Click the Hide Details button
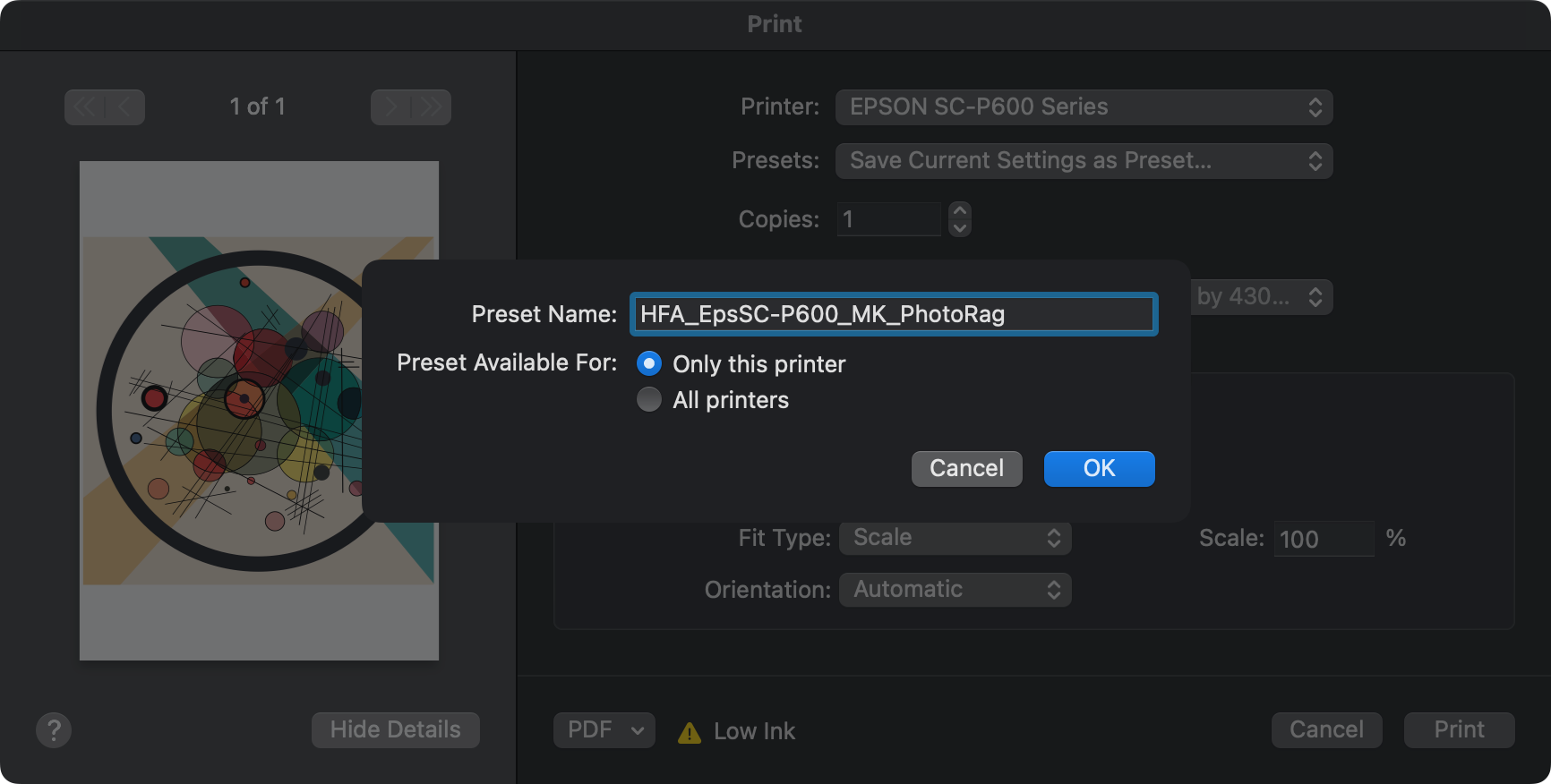The width and height of the screenshot is (1551, 784). coord(396,730)
